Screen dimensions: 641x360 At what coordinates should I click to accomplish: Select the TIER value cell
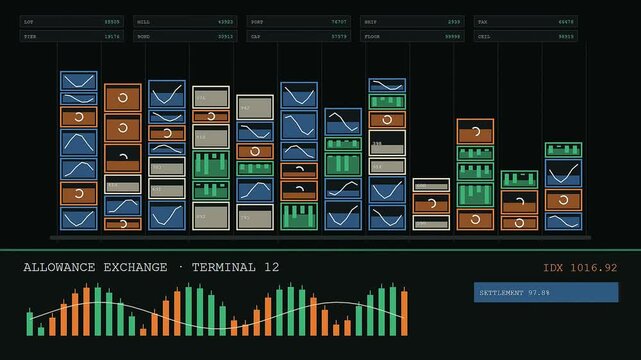click(x=72, y=36)
